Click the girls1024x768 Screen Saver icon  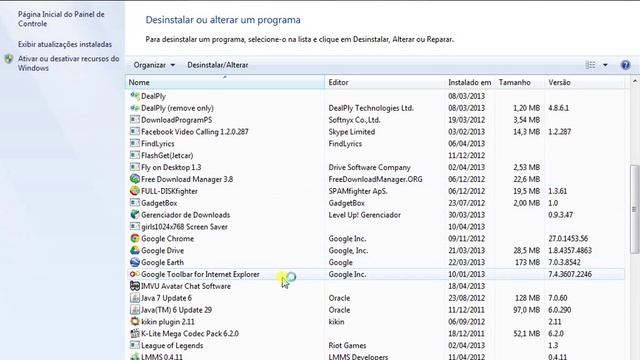[x=135, y=226]
